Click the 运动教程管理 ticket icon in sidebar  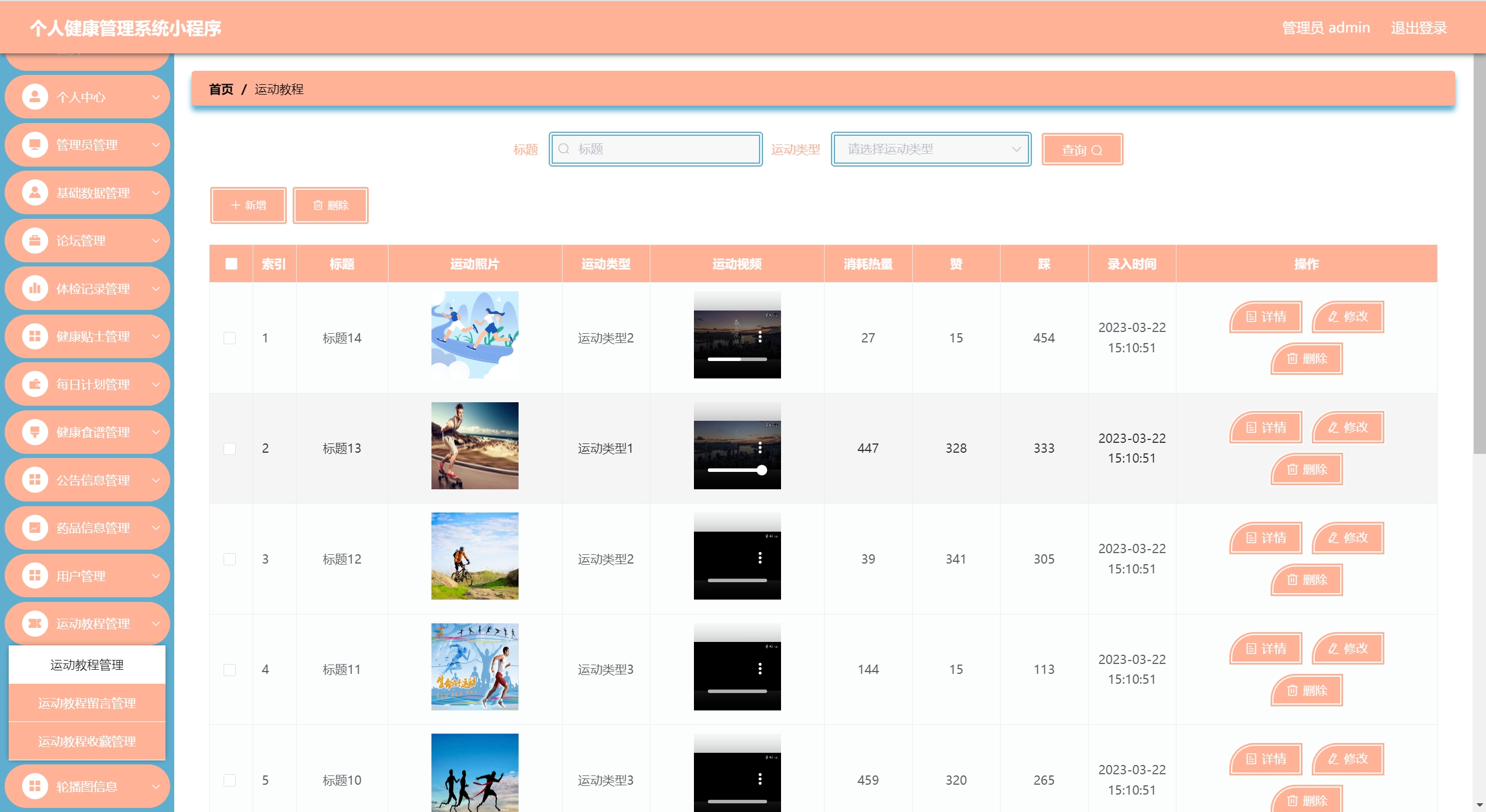[x=35, y=623]
